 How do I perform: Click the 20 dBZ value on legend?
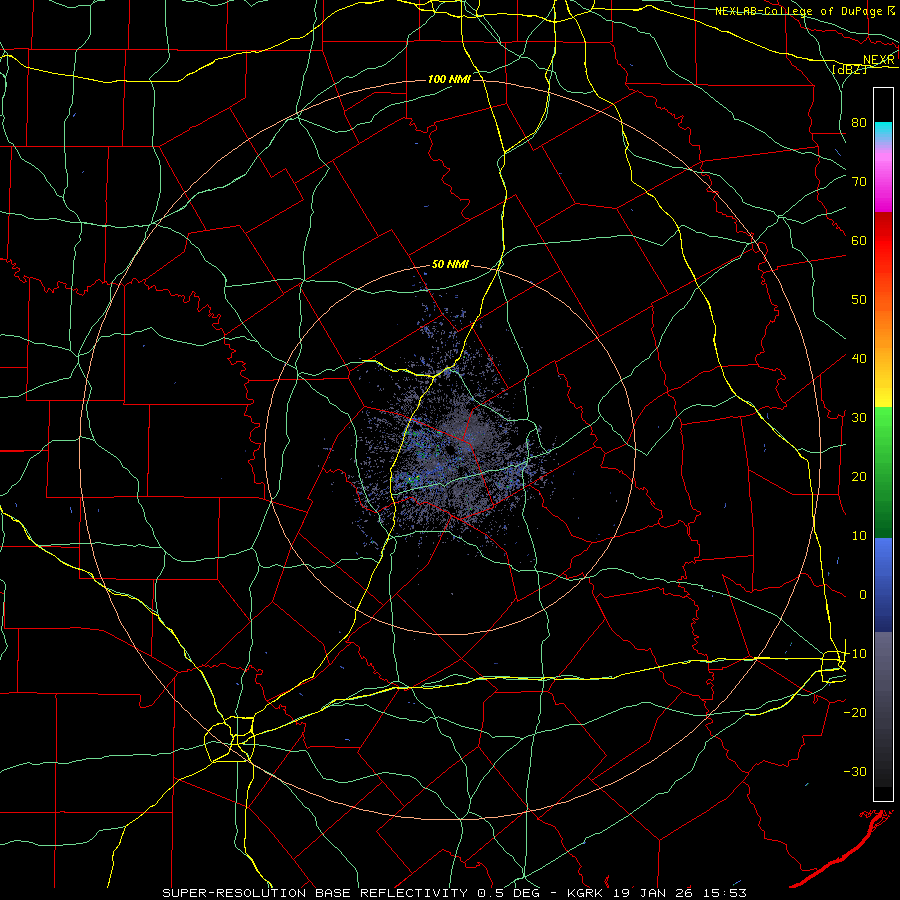[x=859, y=476]
